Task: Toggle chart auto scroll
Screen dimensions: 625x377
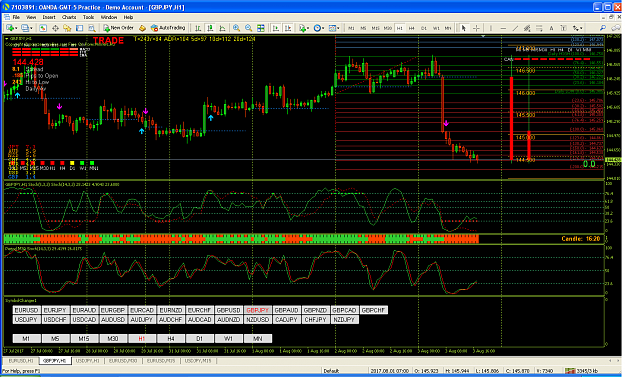Action: [x=275, y=28]
